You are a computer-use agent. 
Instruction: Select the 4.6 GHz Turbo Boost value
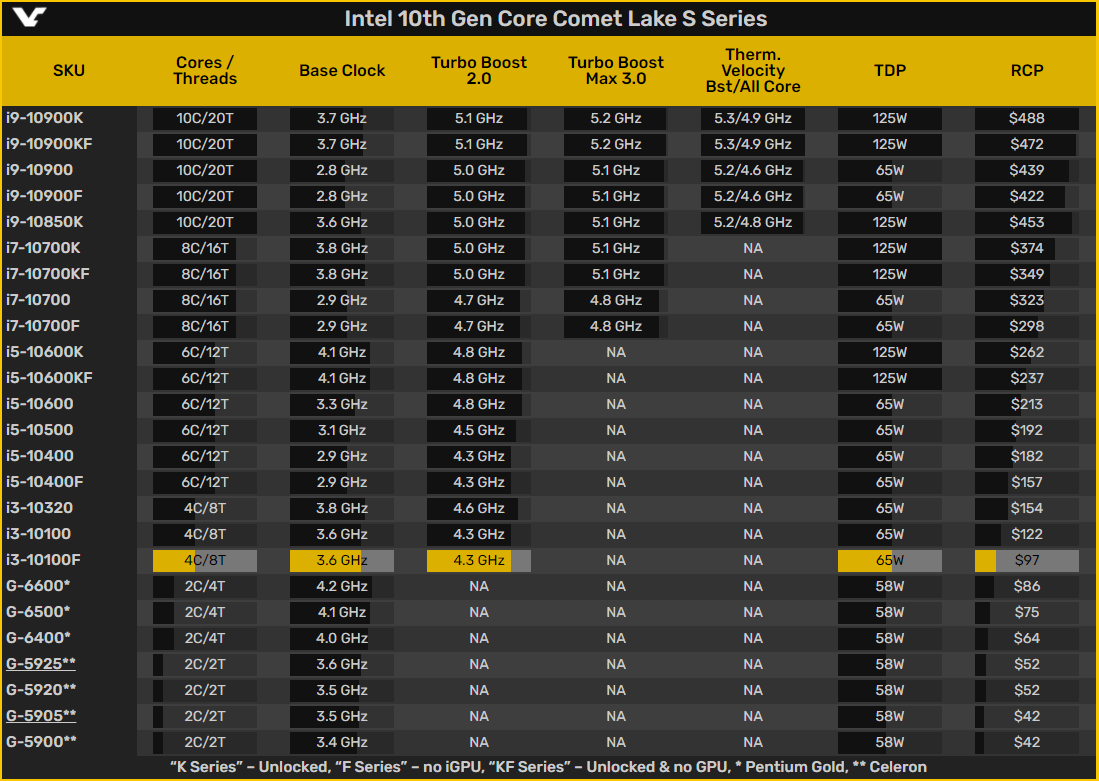(479, 508)
